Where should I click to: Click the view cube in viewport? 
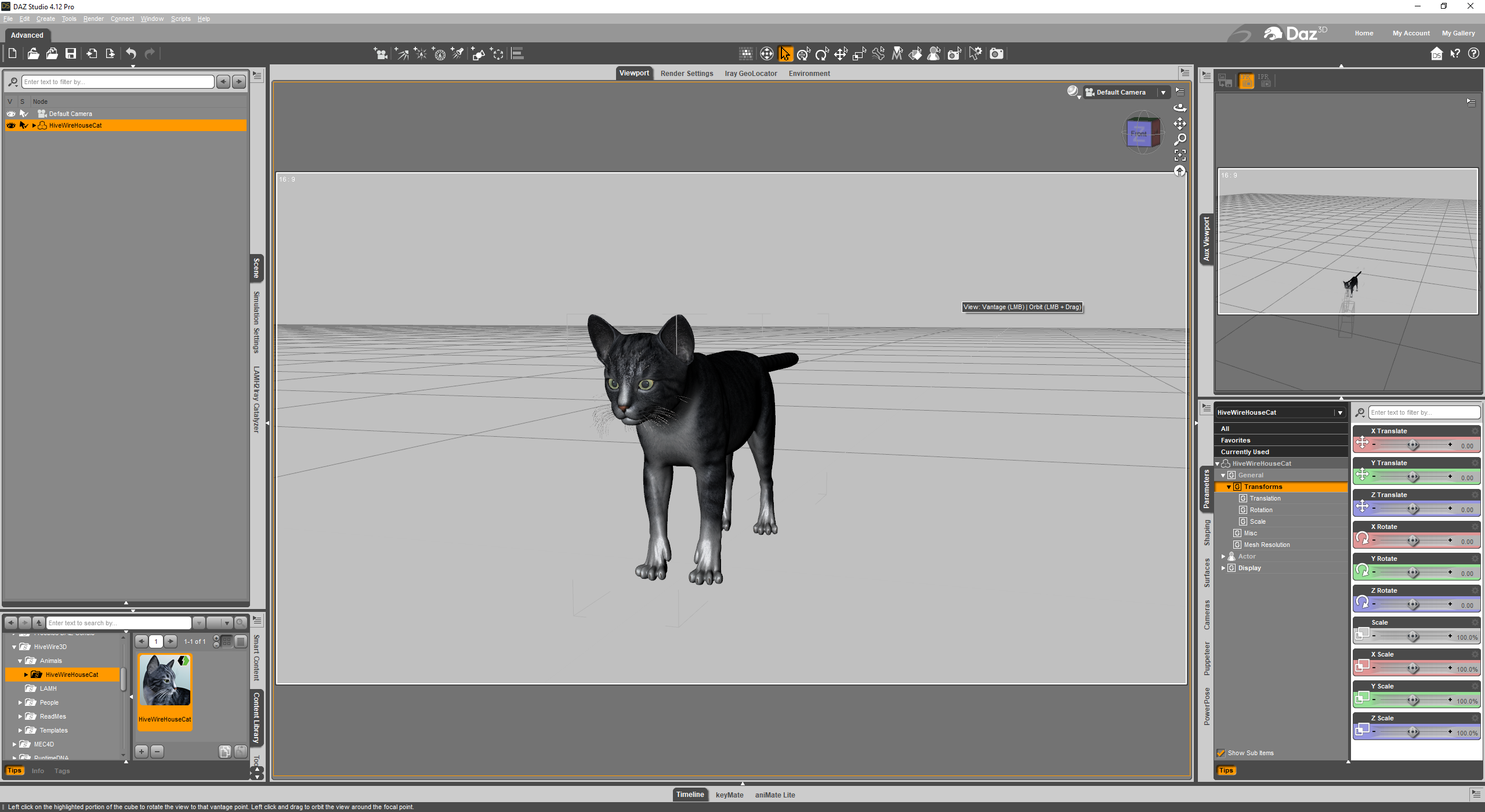point(1141,133)
